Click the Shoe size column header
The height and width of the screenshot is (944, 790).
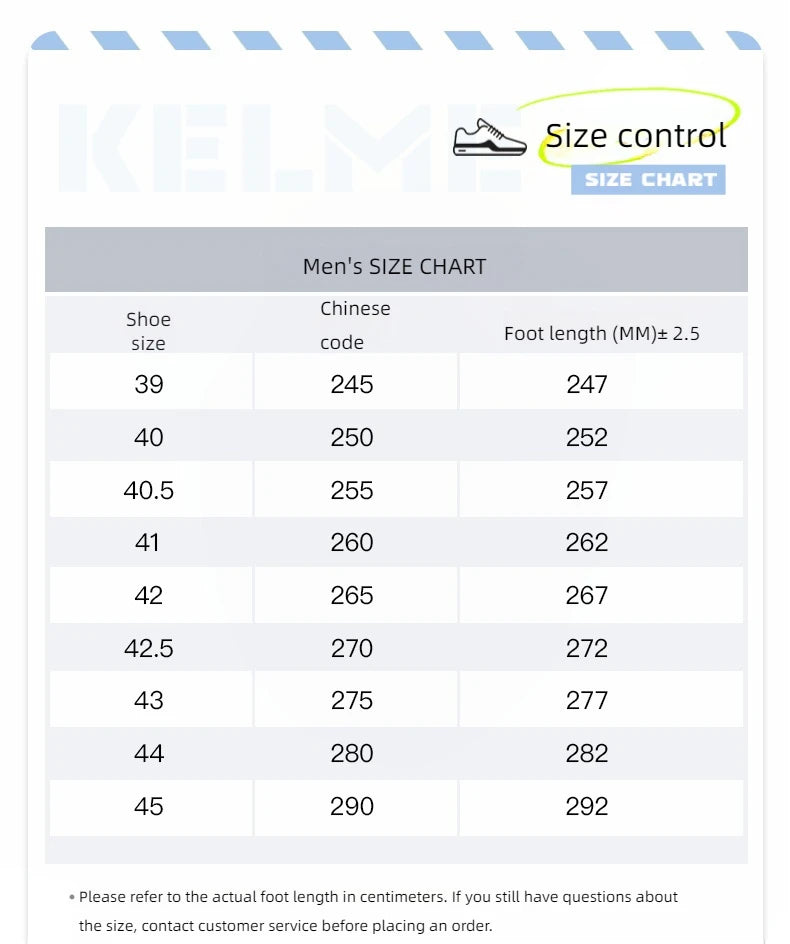(148, 331)
